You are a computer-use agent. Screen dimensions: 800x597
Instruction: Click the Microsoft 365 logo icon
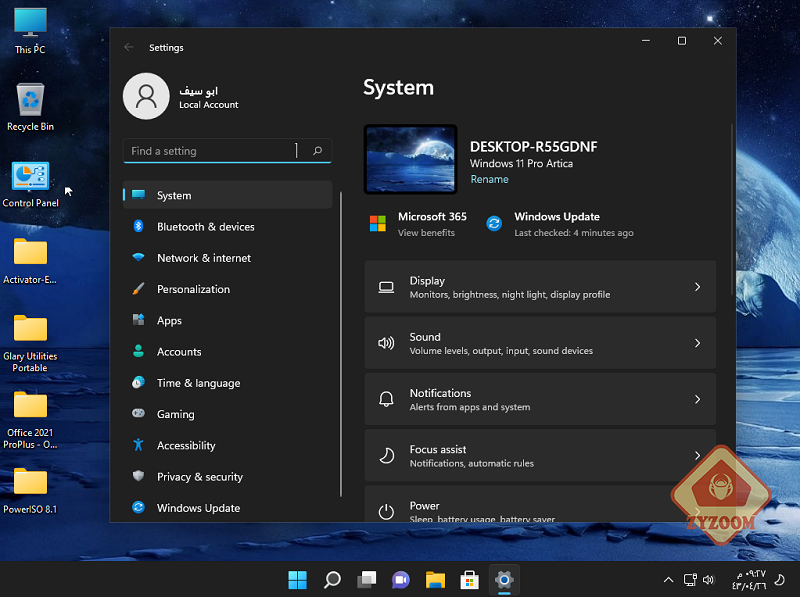click(378, 223)
